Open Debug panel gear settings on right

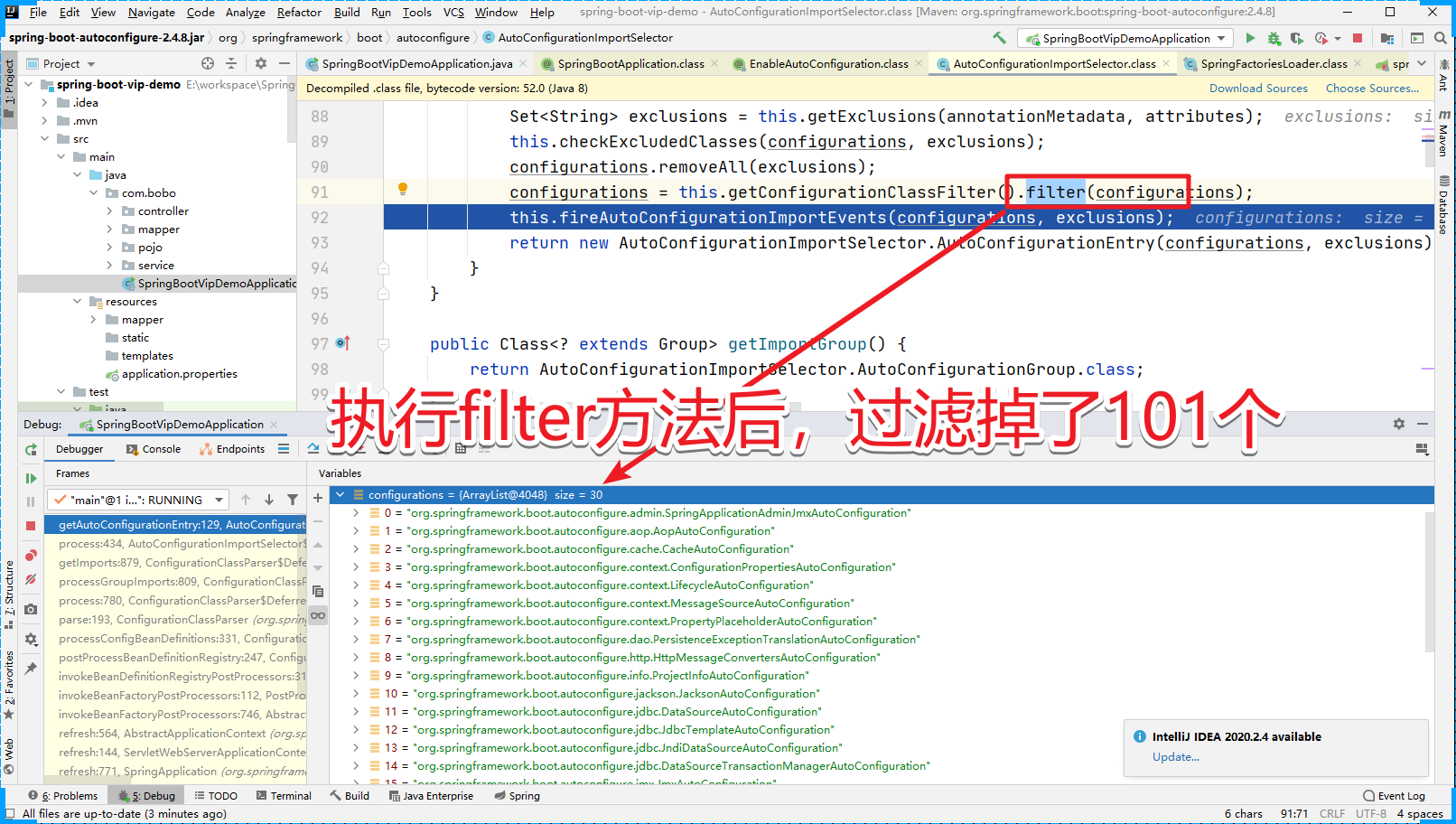pyautogui.click(x=1398, y=424)
